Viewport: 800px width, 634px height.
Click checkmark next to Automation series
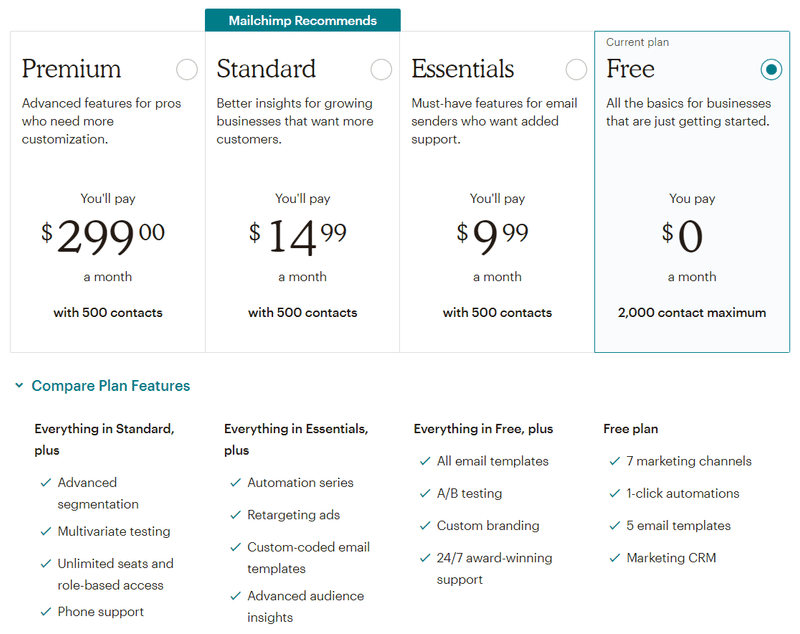point(236,483)
